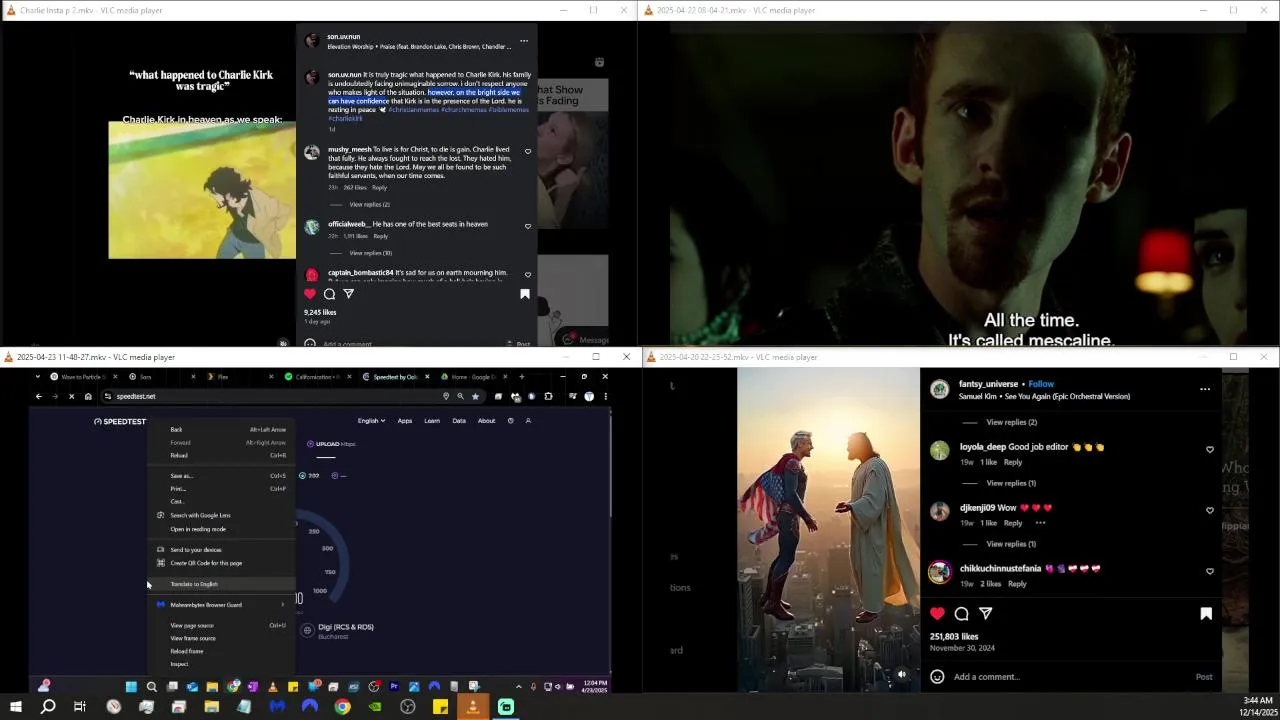Click Chrome home button in recorded browser
1280x720 pixels.
pyautogui.click(x=88, y=396)
